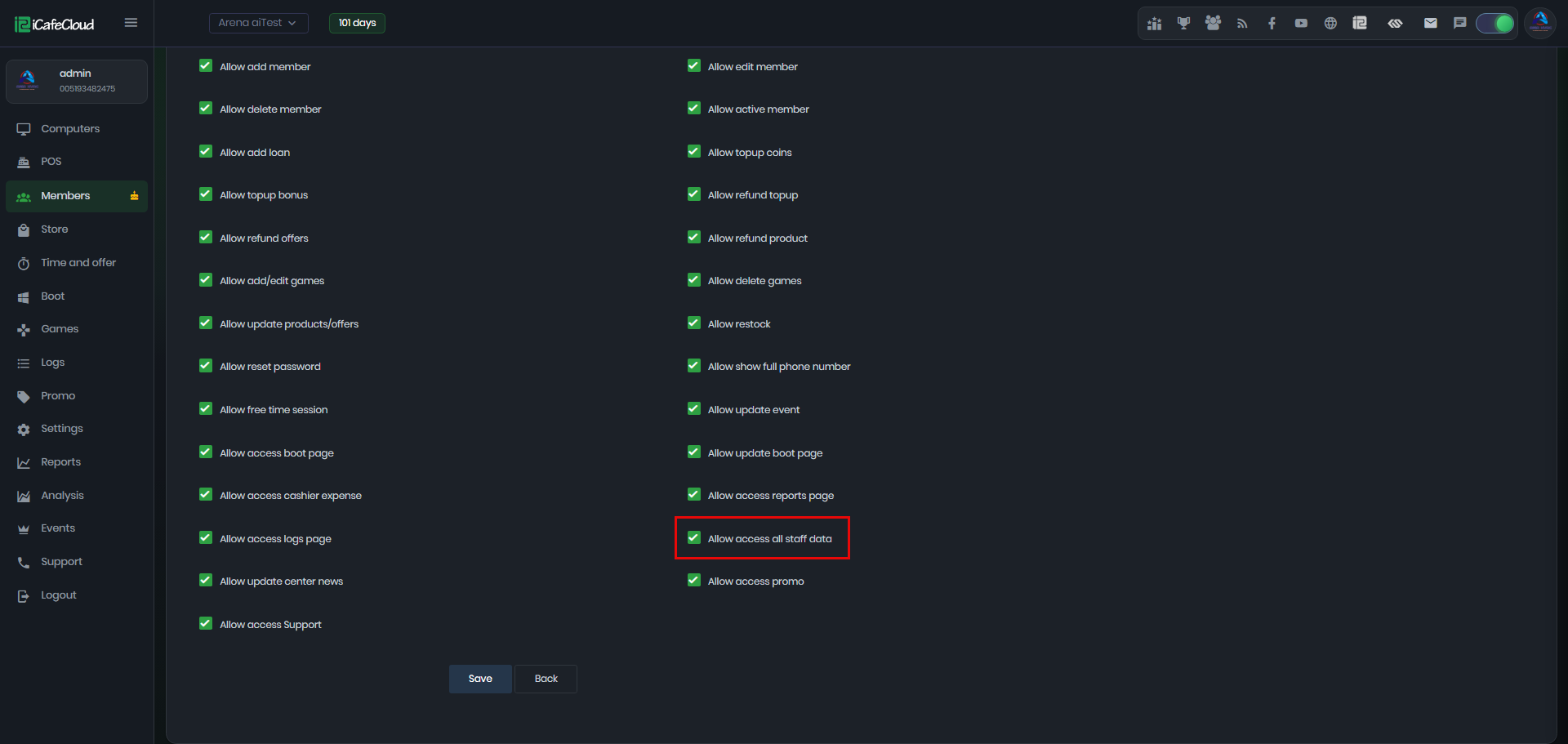Click the 101 days license badge
1568x744 pixels.
click(x=357, y=23)
